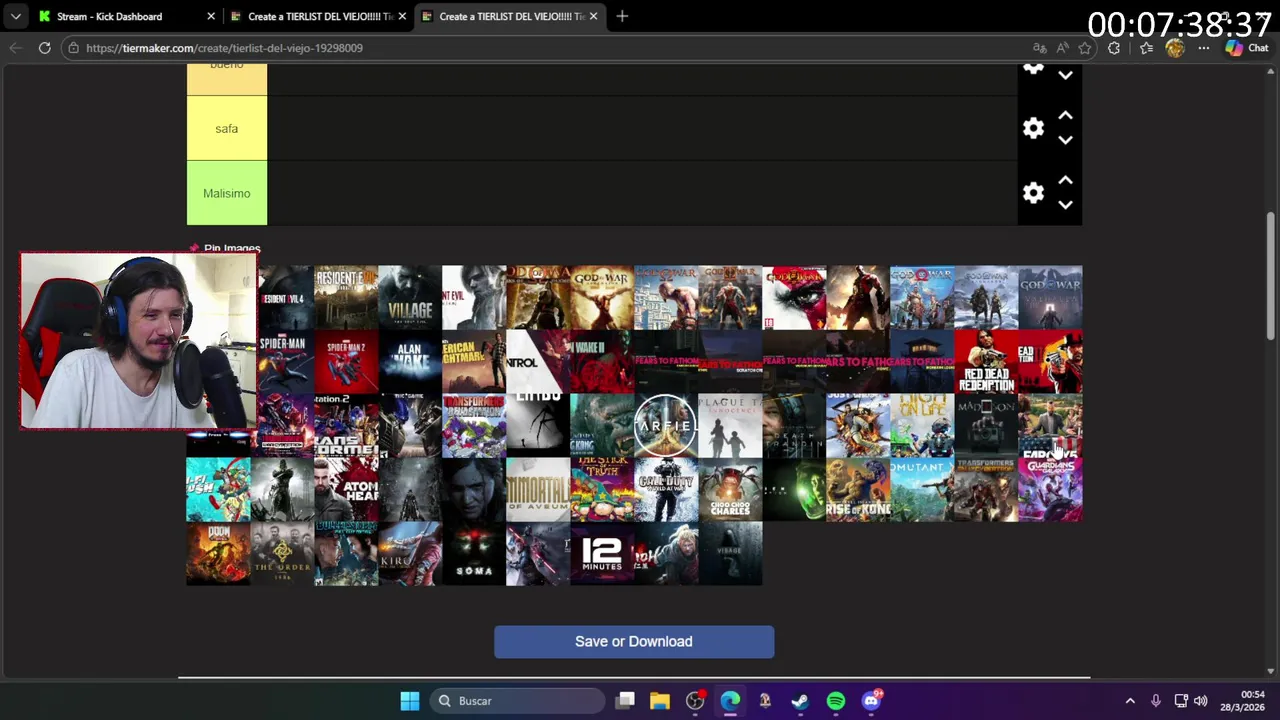1280x720 pixels.
Task: Show hidden system tray icons
Action: point(1130,701)
